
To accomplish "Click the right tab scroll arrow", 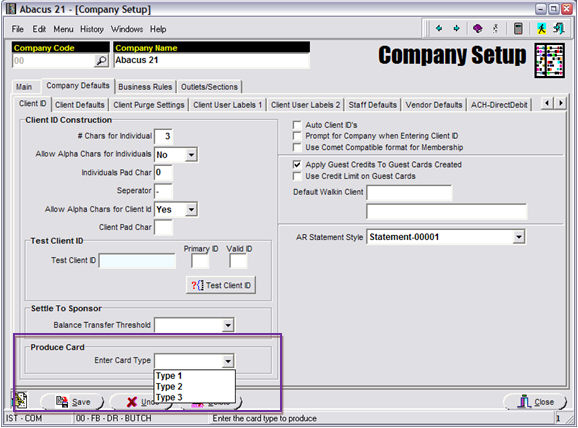I will (x=561, y=103).
